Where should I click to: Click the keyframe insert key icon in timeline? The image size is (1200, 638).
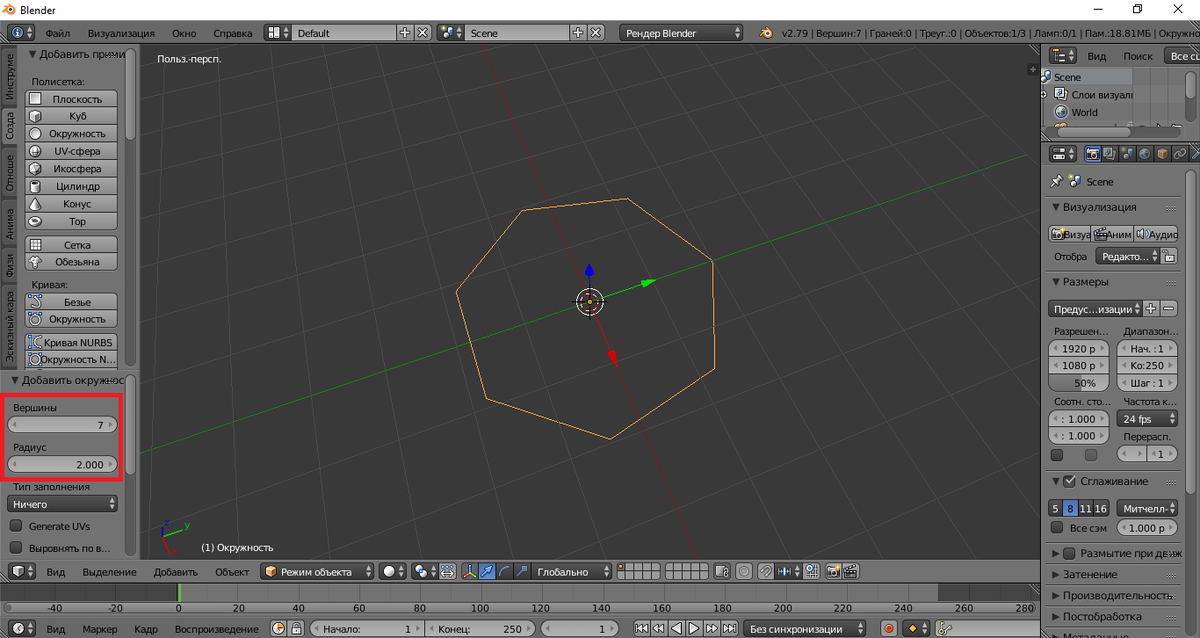[x=943, y=629]
